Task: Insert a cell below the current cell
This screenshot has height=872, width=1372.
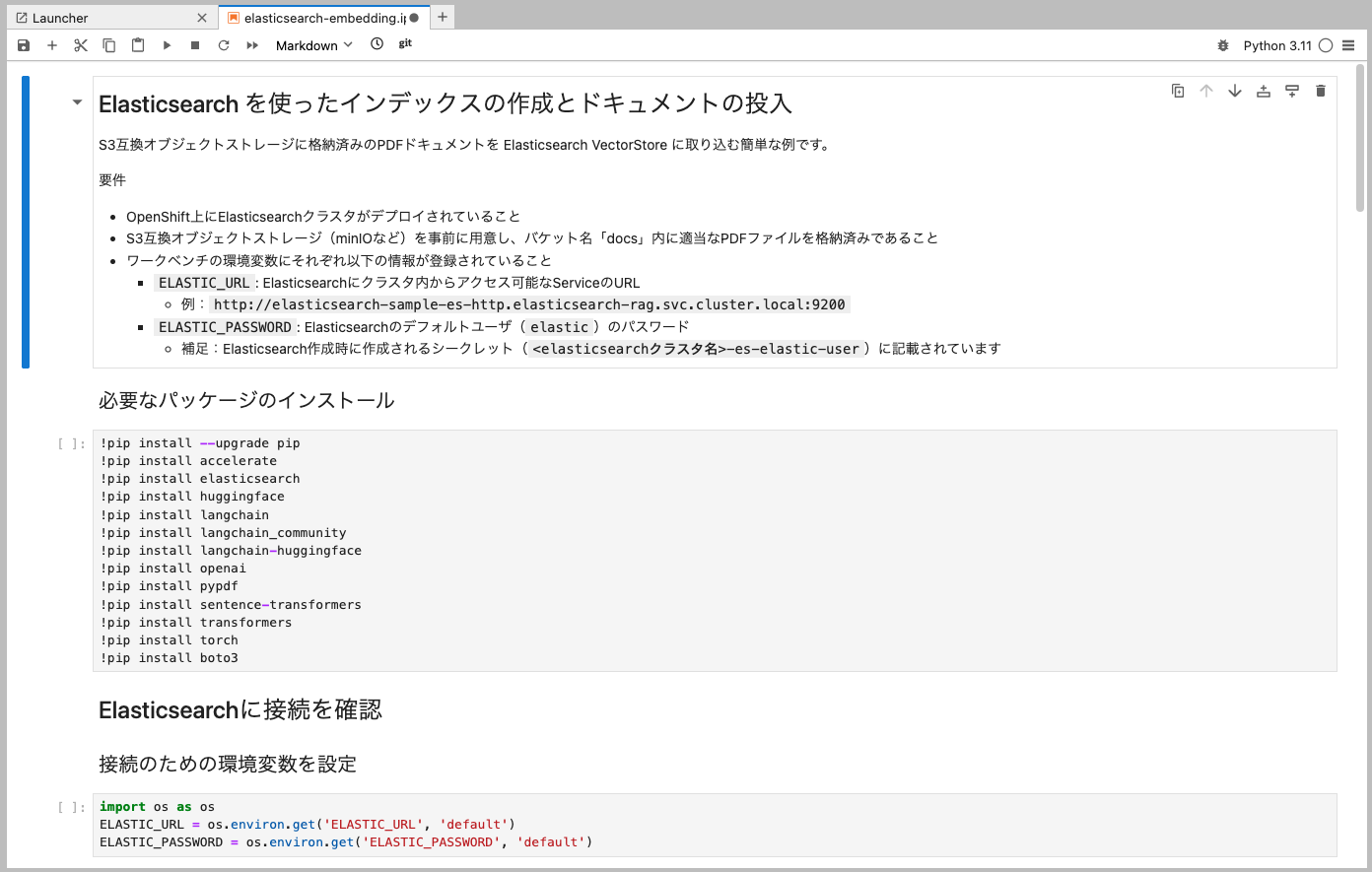Action: [1292, 91]
